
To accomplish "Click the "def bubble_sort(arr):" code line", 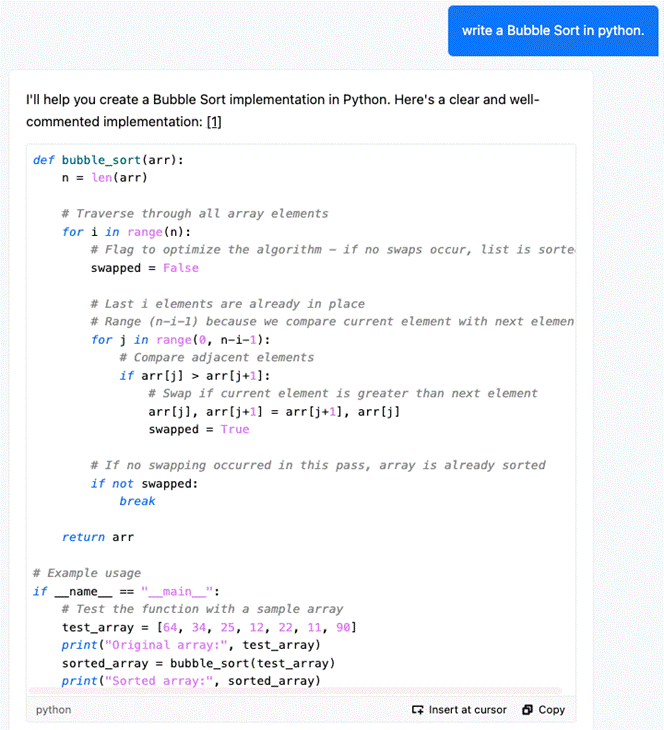I will click(108, 160).
